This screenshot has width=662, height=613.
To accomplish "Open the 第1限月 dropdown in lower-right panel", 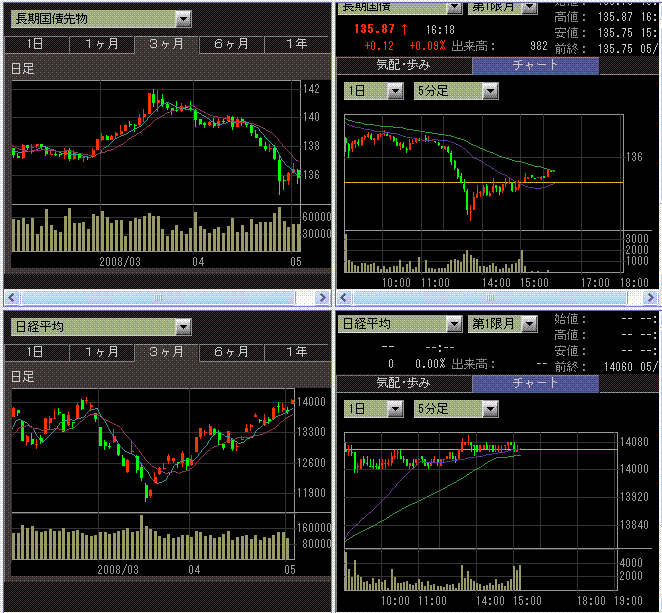I will pos(502,324).
